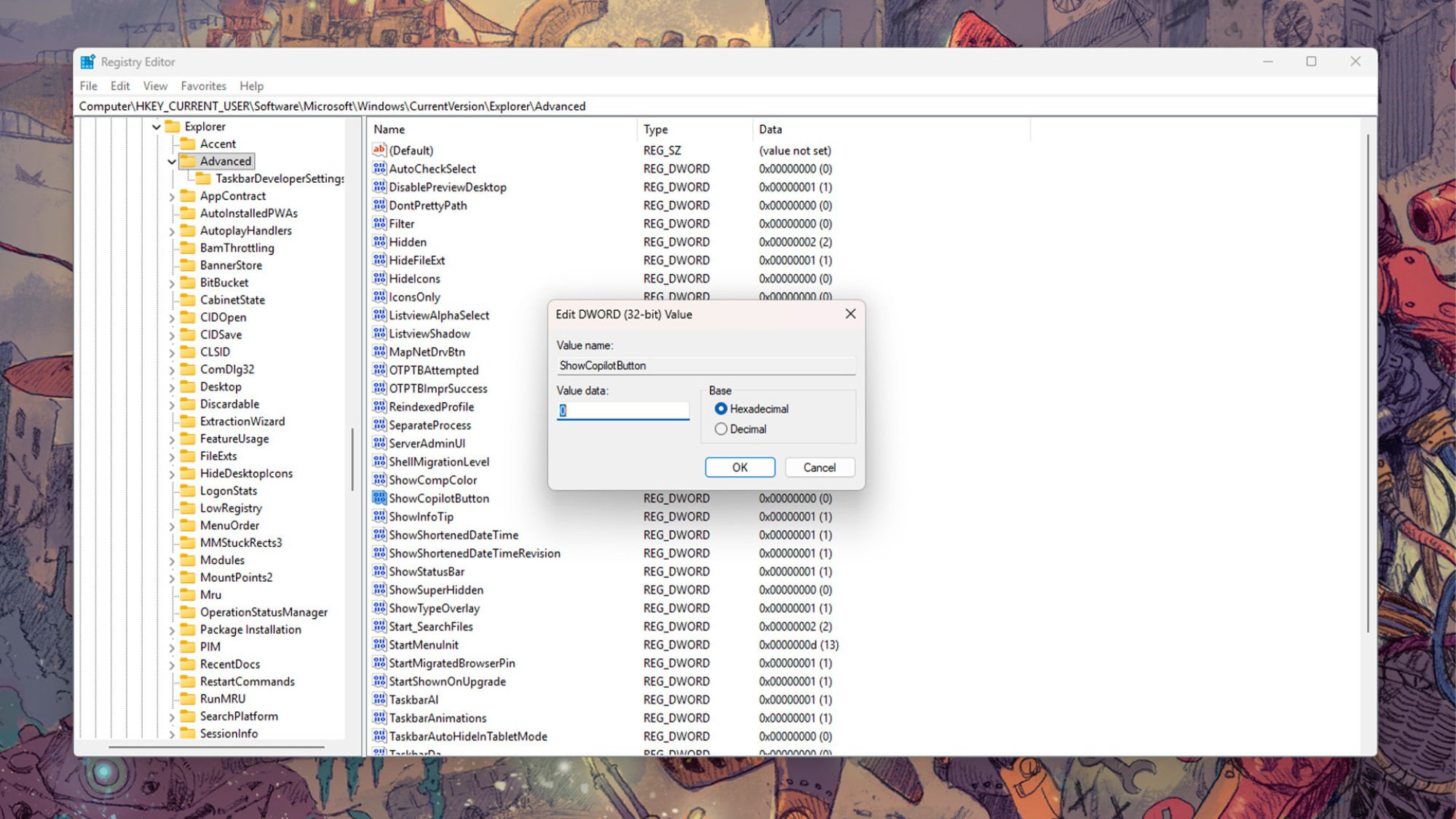Image resolution: width=1456 pixels, height=819 pixels.
Task: Click the ShowStatusBar DWORD icon
Action: pos(379,571)
